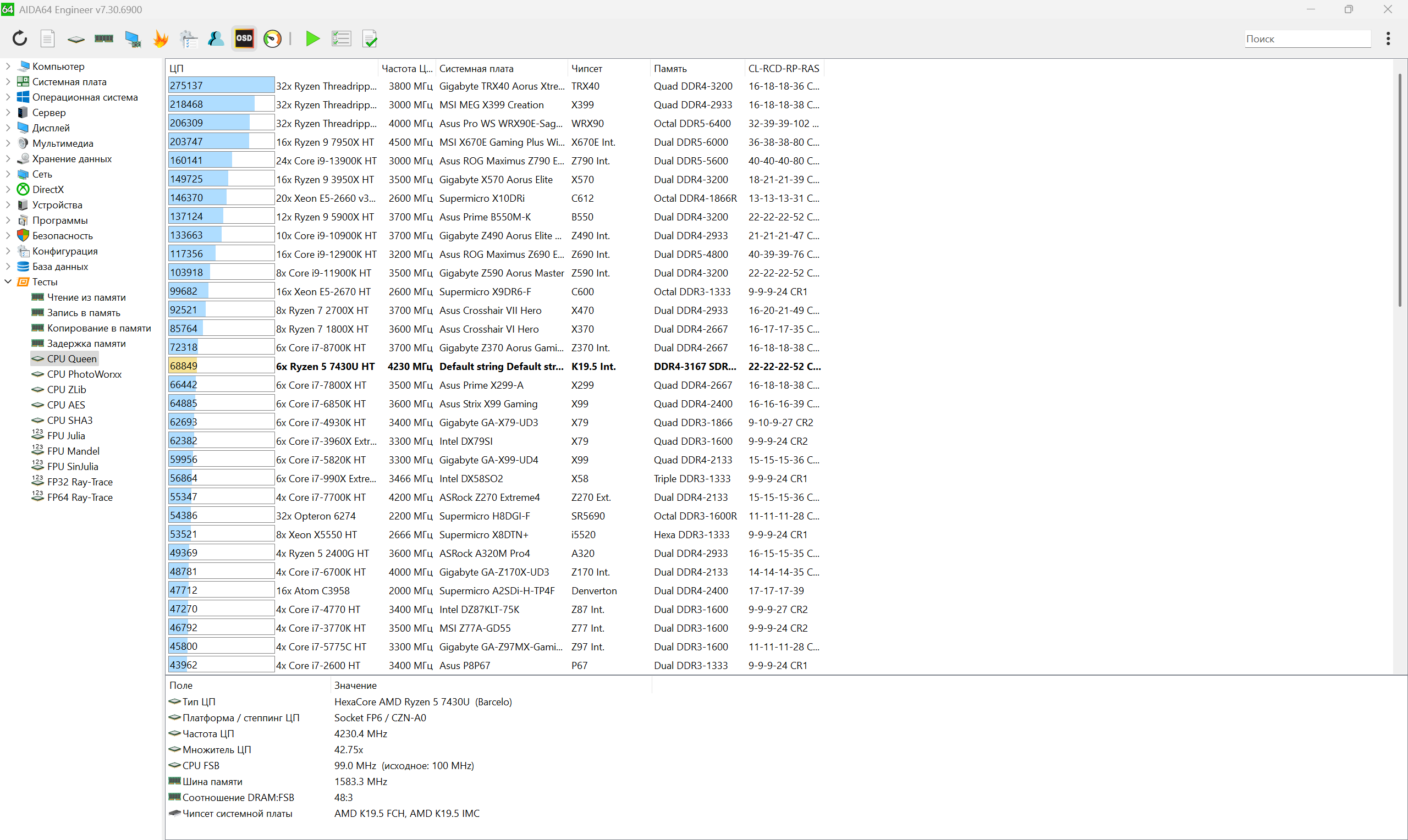The height and width of the screenshot is (840, 1408).
Task: Expand the Системная плата tree node
Action: [x=8, y=81]
